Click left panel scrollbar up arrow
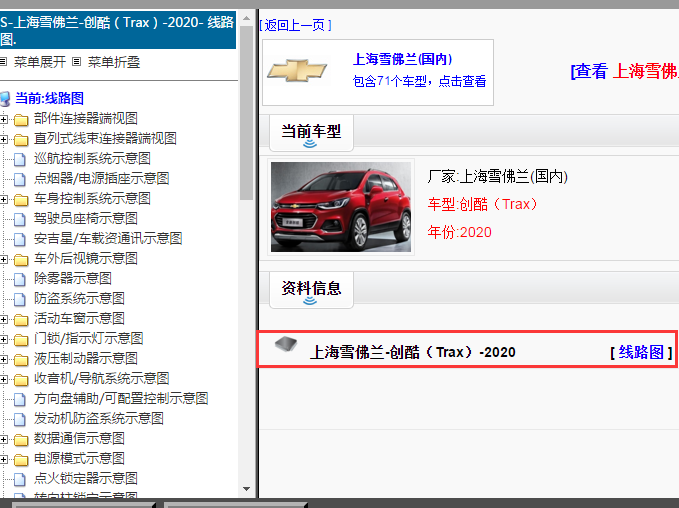 (246, 18)
